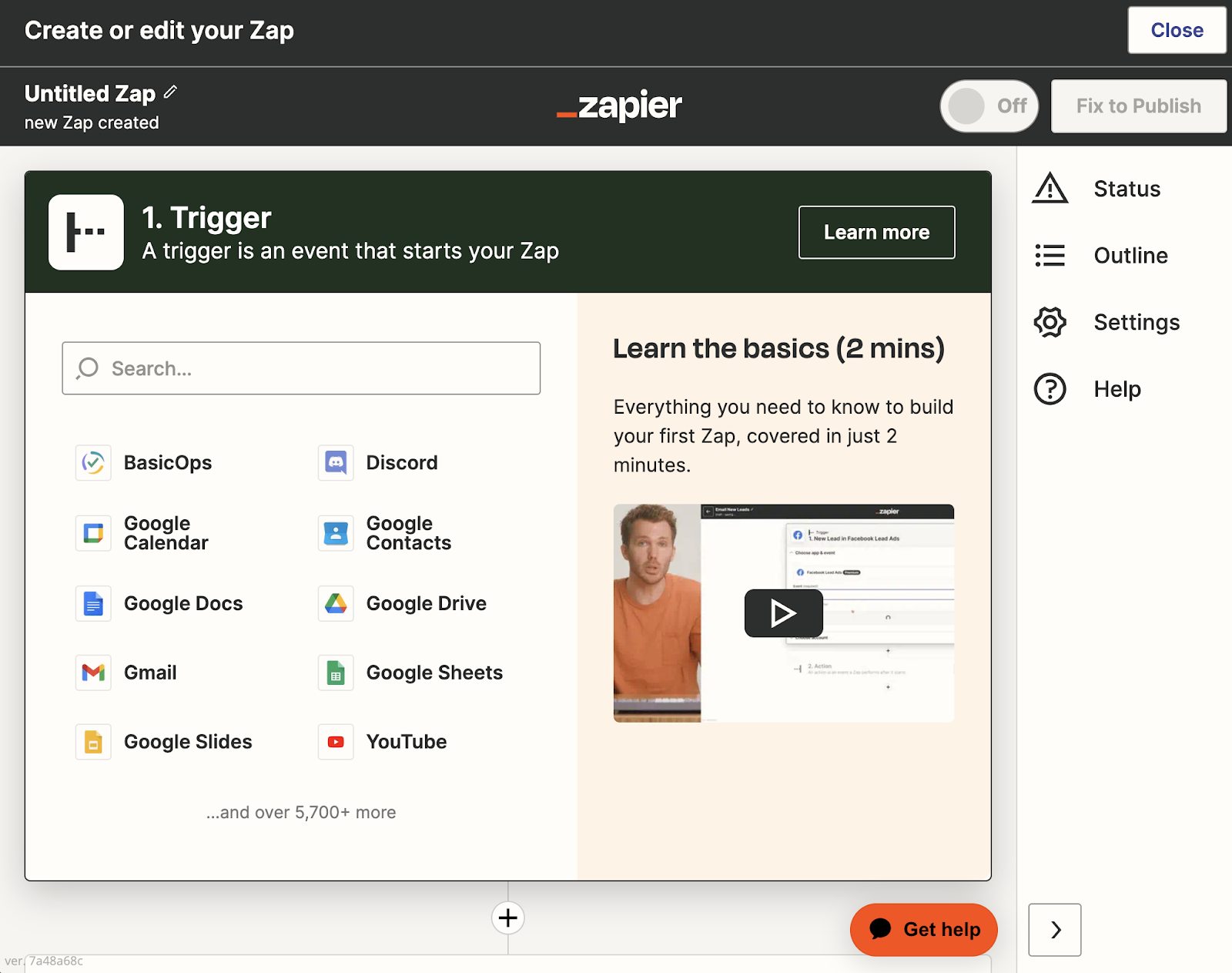The width and height of the screenshot is (1232, 973).
Task: Select the Gmail app icon
Action: pos(93,673)
